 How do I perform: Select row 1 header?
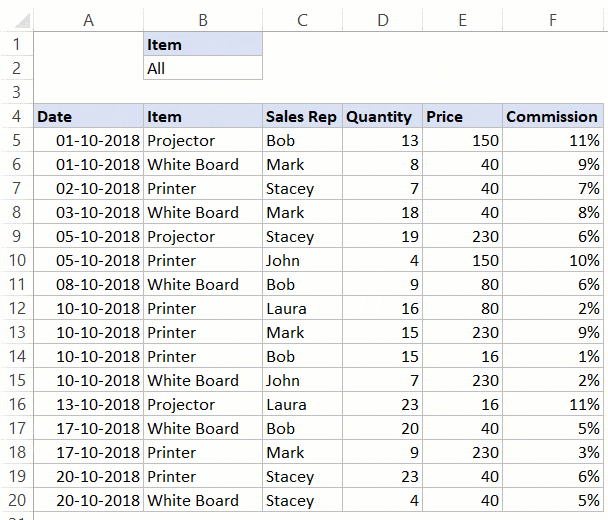17,44
